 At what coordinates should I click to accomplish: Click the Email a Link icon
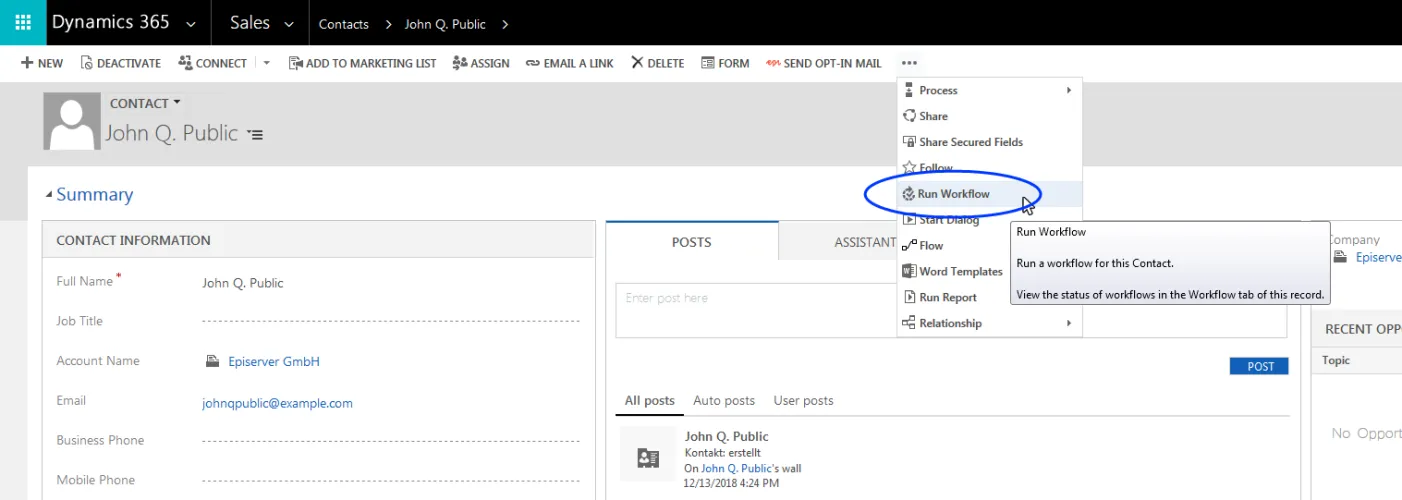pos(532,63)
